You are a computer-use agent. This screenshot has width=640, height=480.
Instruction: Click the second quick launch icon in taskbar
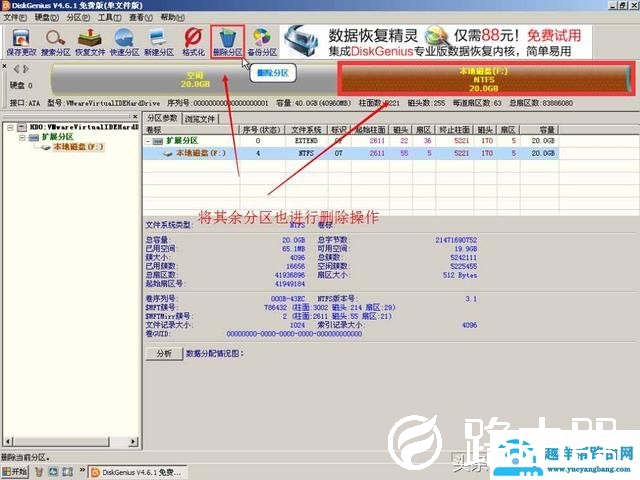53,472
